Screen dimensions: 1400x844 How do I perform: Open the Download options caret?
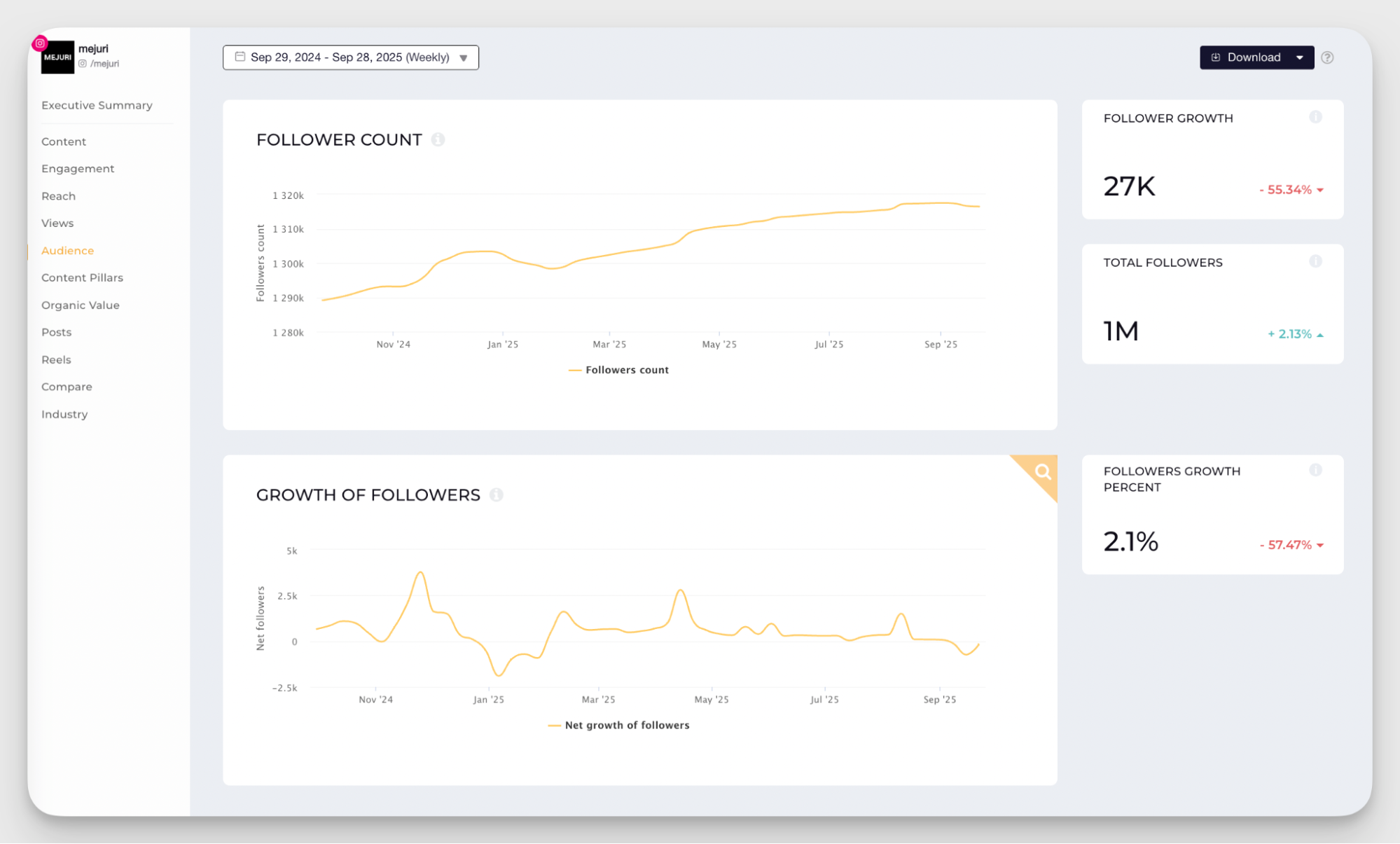pos(1299,57)
